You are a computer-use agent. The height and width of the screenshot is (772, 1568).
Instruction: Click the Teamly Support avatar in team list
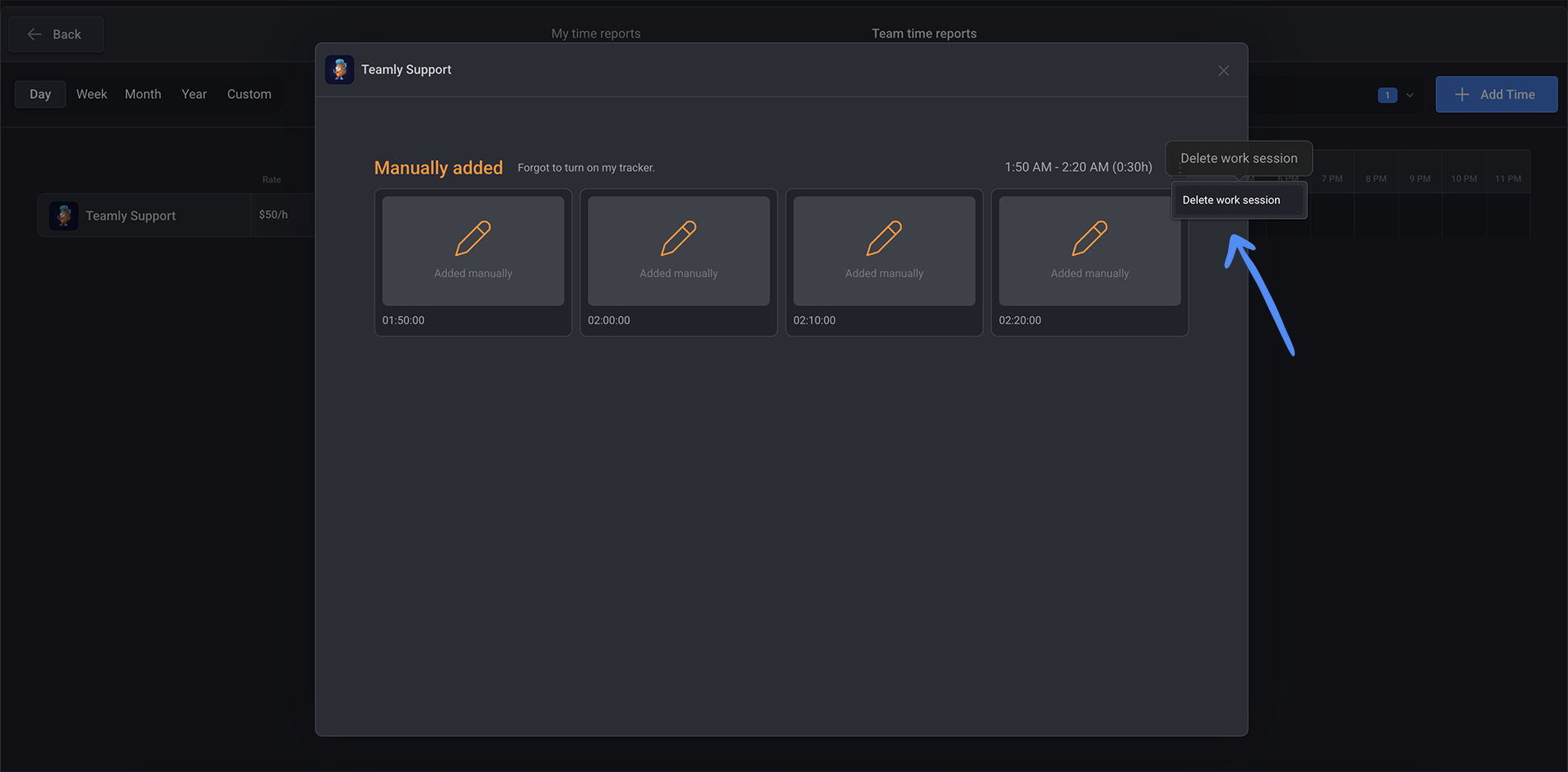(x=63, y=216)
